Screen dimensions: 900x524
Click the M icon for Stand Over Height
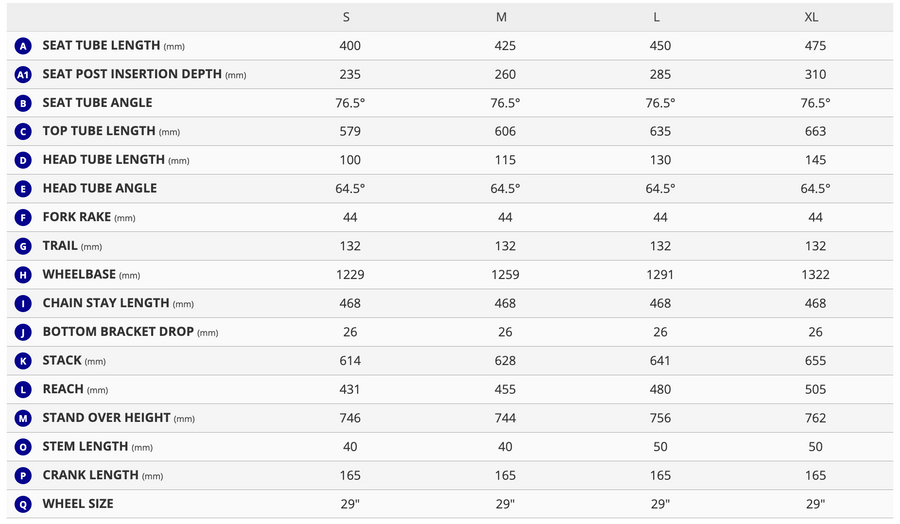tap(23, 418)
